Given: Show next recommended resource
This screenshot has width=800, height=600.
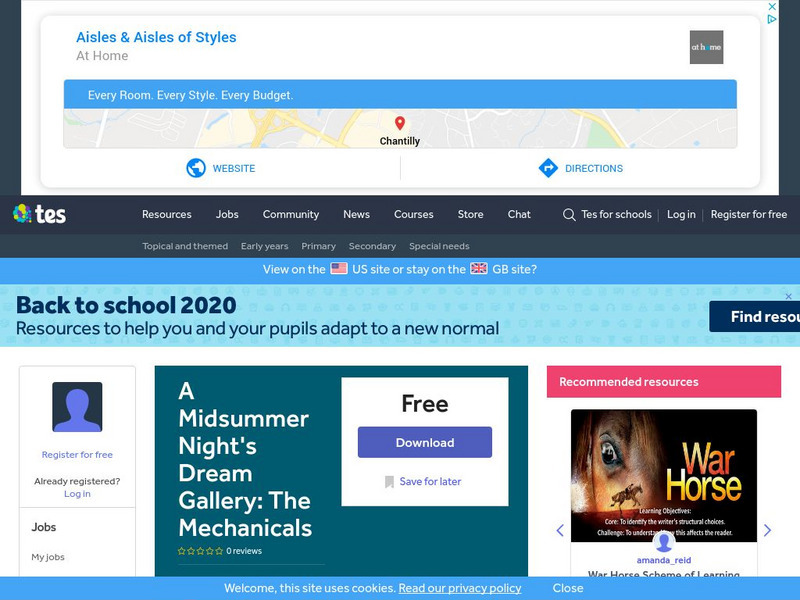Looking at the screenshot, I should pos(767,531).
